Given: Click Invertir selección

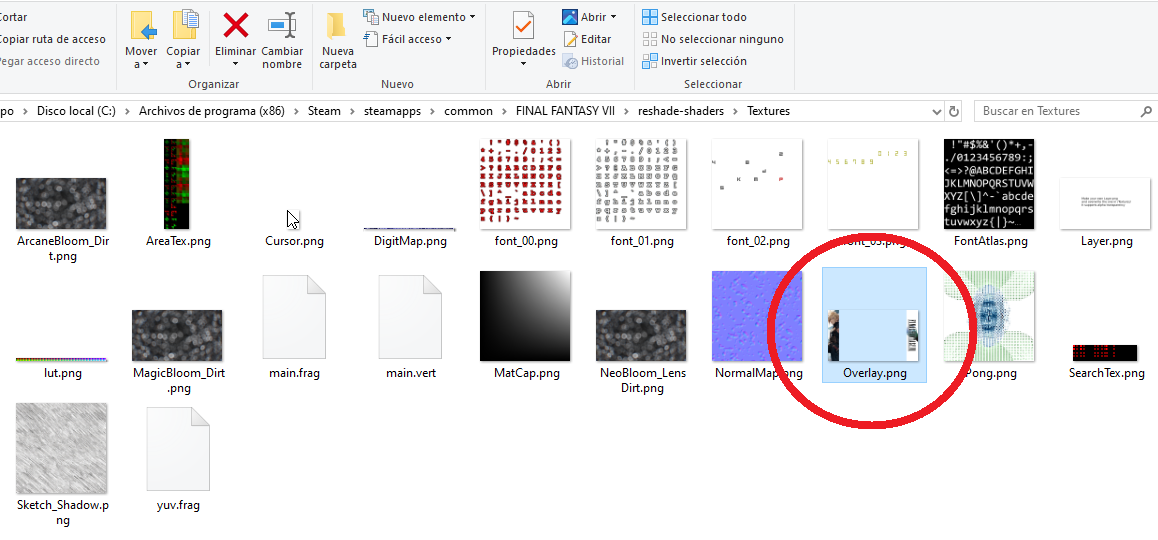Looking at the screenshot, I should 694,61.
